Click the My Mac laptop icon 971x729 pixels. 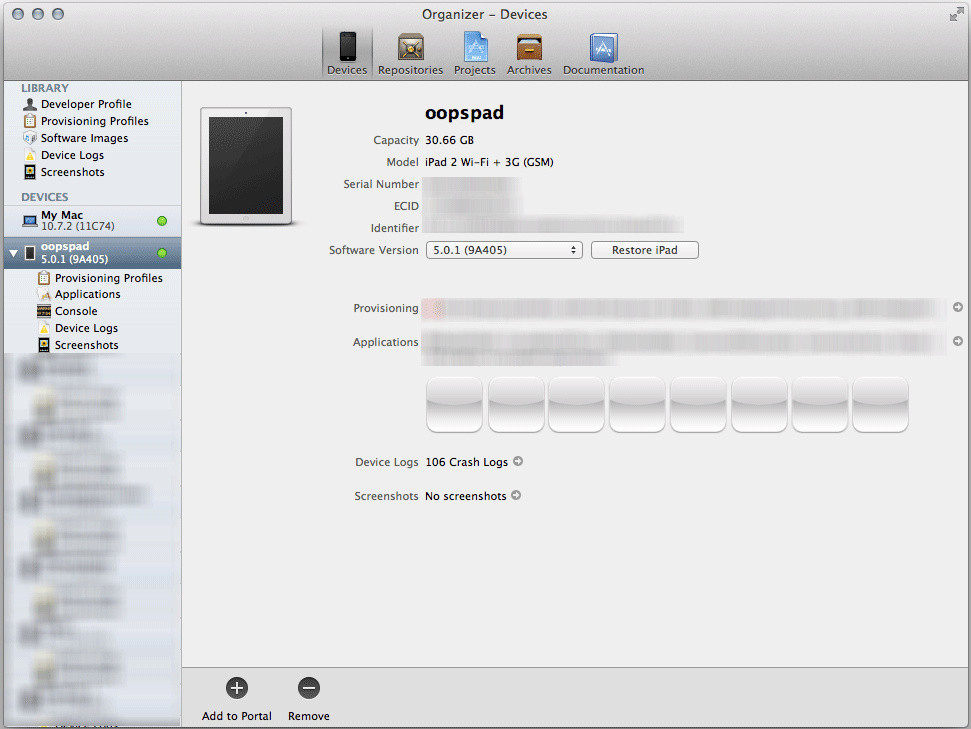(30, 220)
